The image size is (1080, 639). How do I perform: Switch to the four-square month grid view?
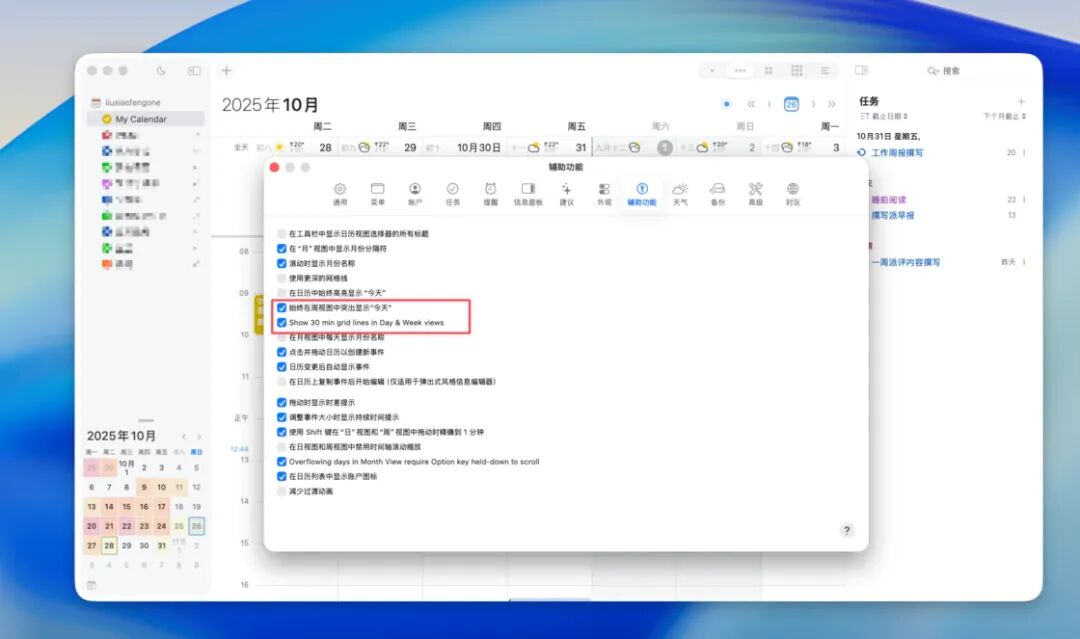coord(769,70)
